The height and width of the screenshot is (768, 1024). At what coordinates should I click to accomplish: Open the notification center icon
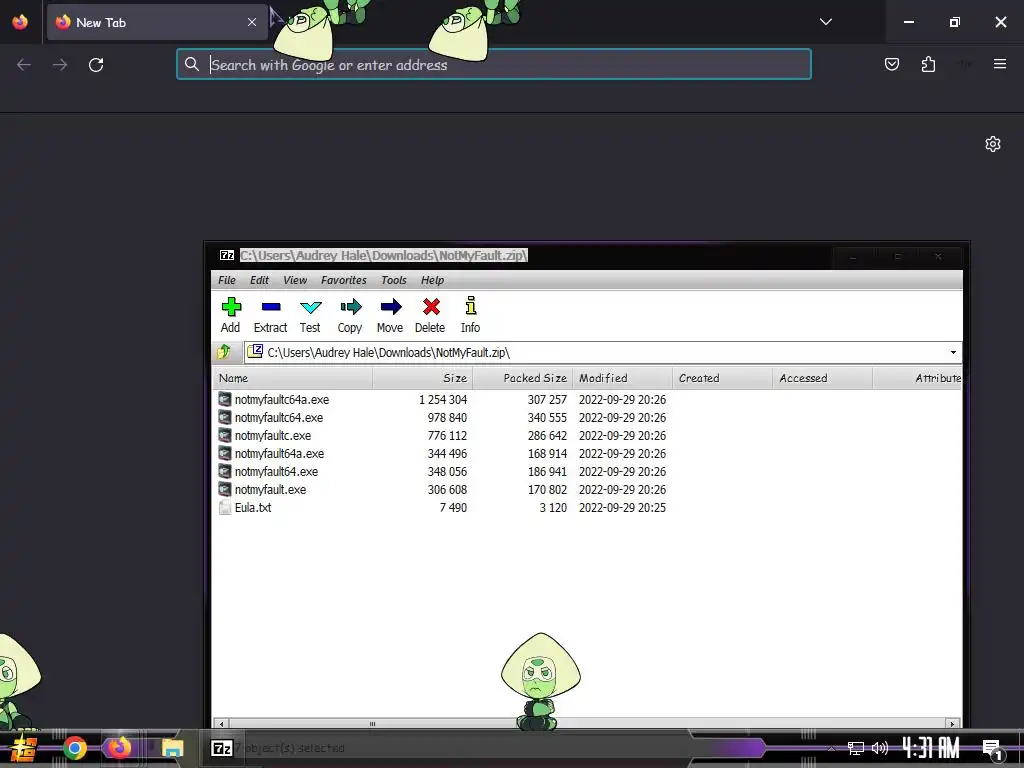click(992, 750)
